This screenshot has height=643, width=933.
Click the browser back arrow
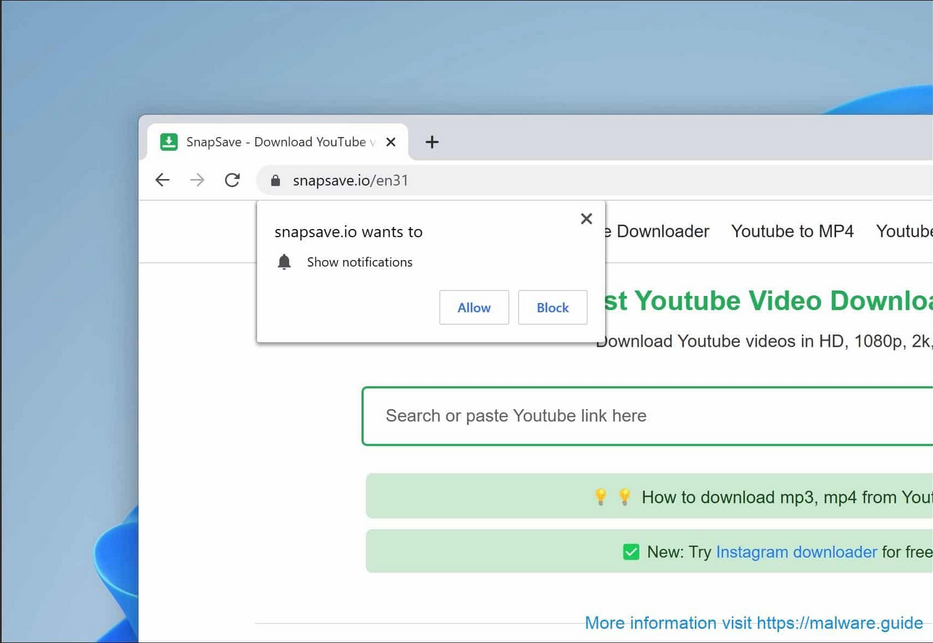pyautogui.click(x=162, y=180)
